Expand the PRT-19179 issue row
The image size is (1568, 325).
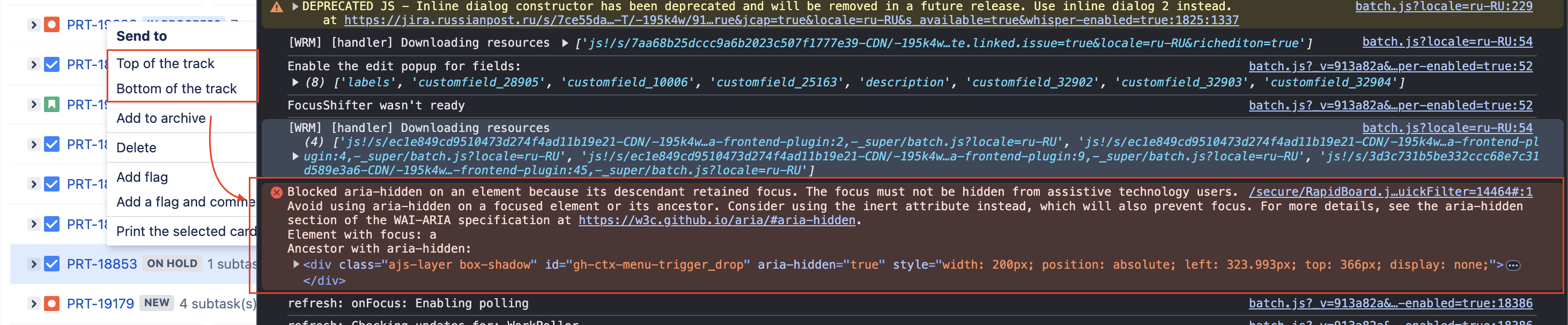[33, 303]
